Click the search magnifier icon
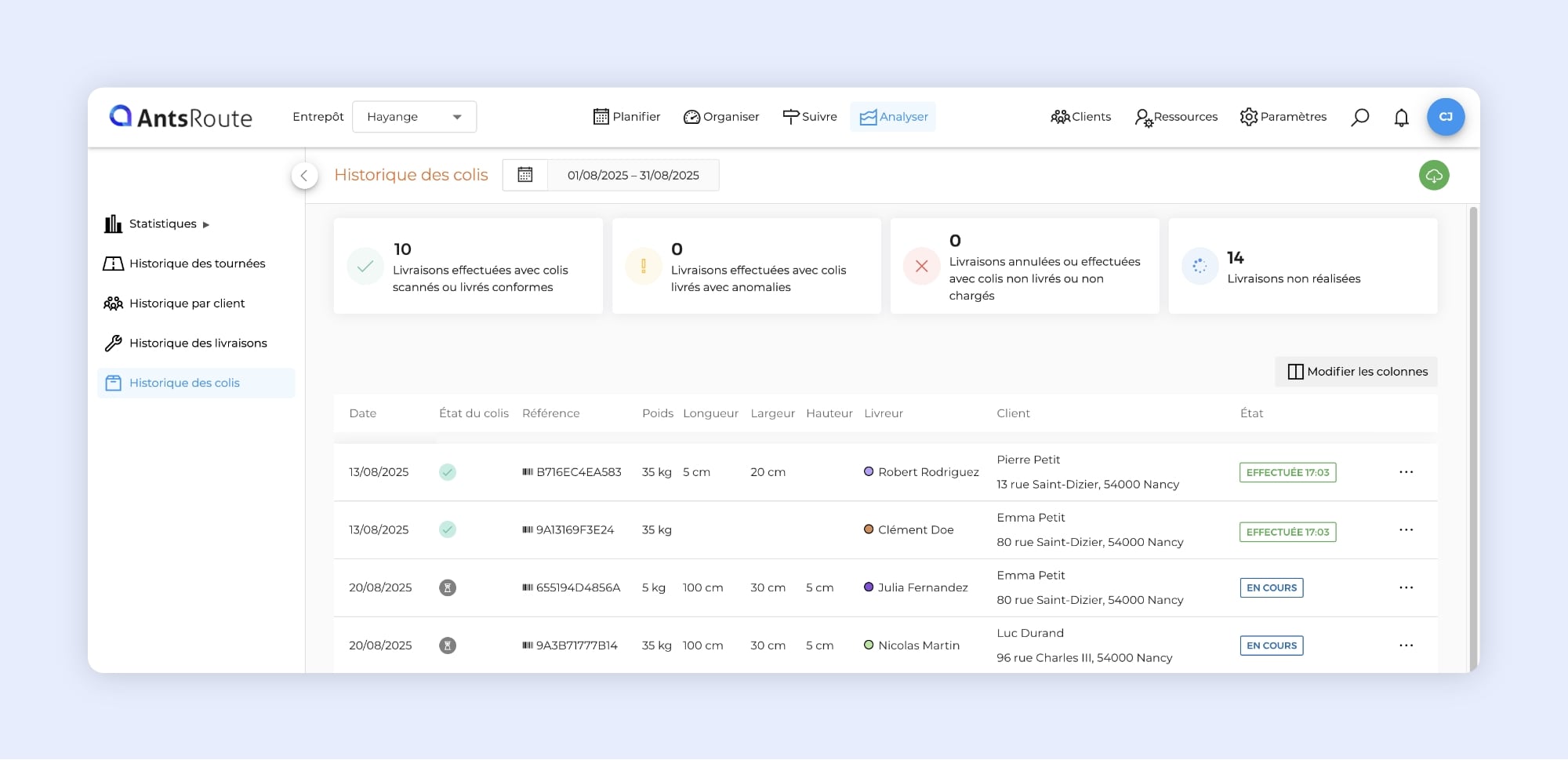Image resolution: width=1568 pixels, height=760 pixels. tap(1359, 117)
